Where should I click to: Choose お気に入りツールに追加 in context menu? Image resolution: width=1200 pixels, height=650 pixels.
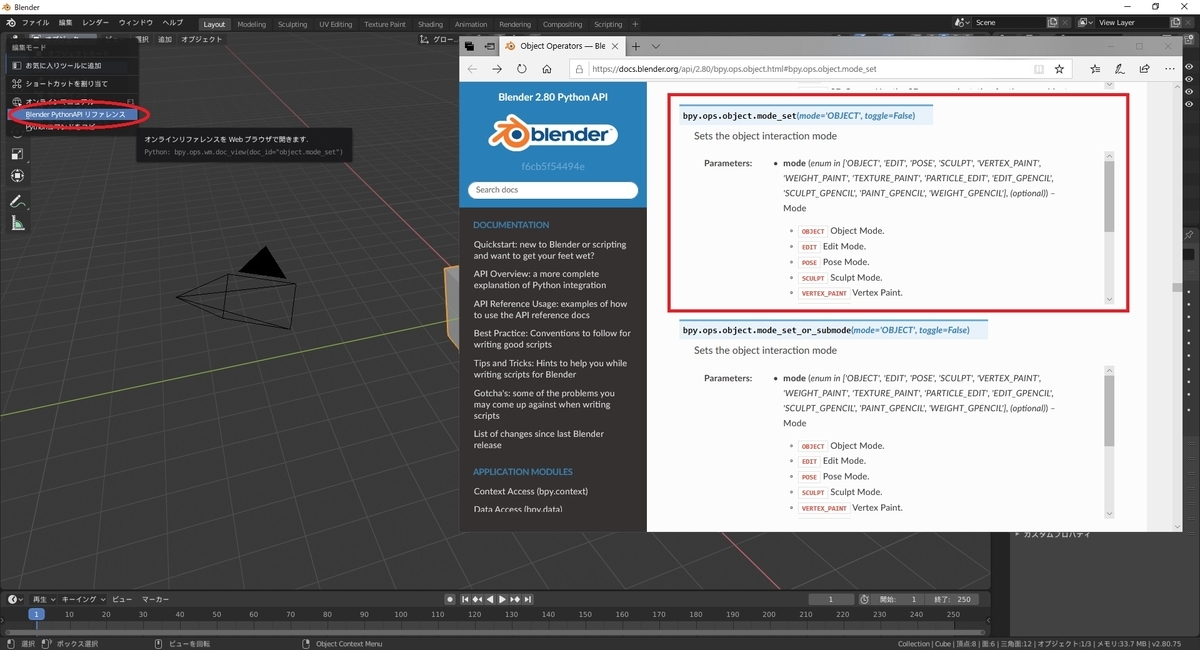(x=70, y=65)
